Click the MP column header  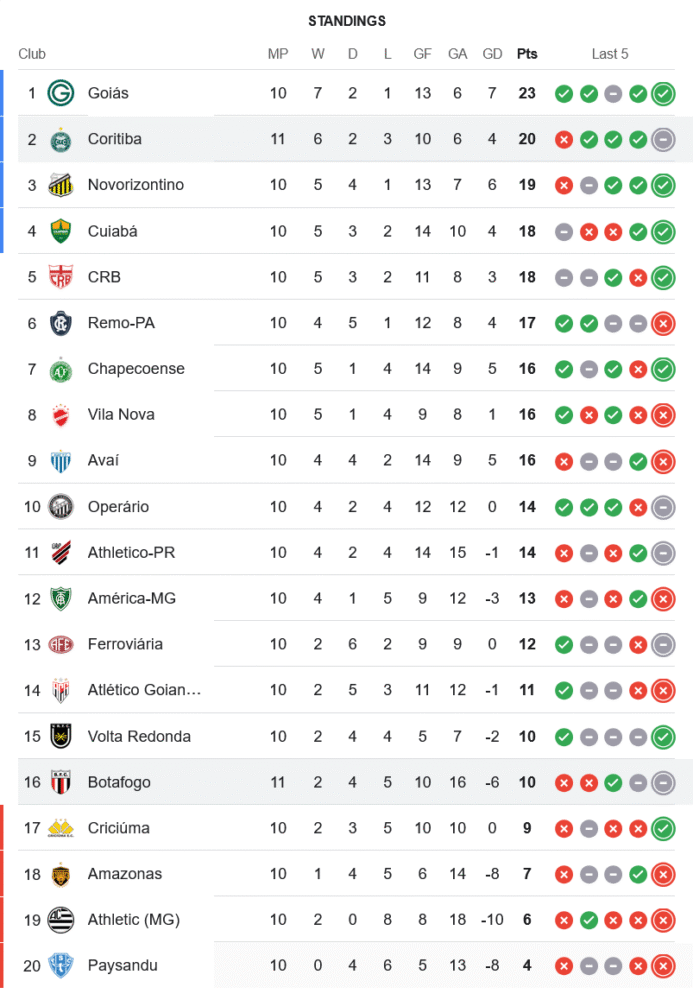click(278, 54)
